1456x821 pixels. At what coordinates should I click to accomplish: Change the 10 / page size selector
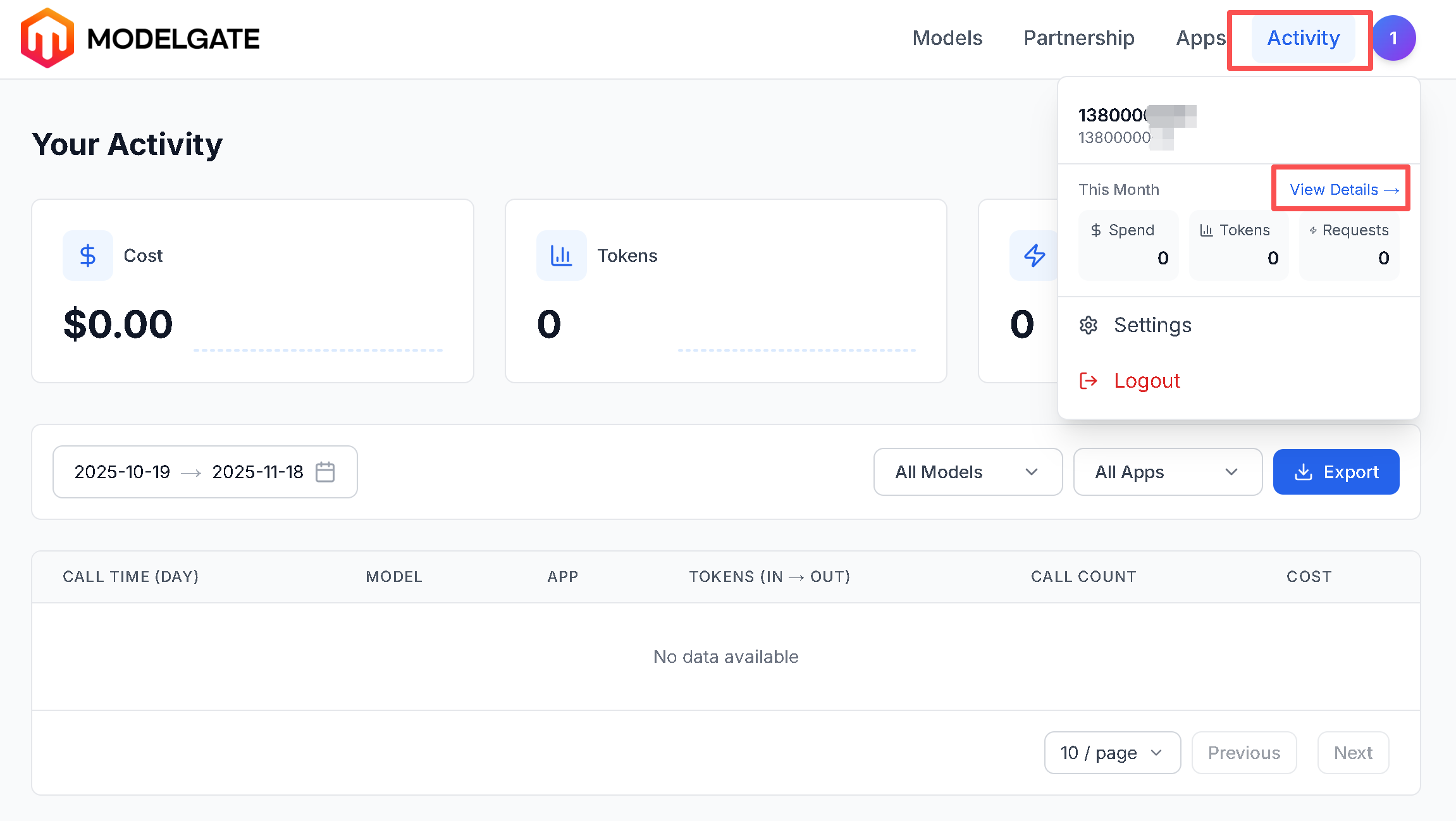(1112, 753)
